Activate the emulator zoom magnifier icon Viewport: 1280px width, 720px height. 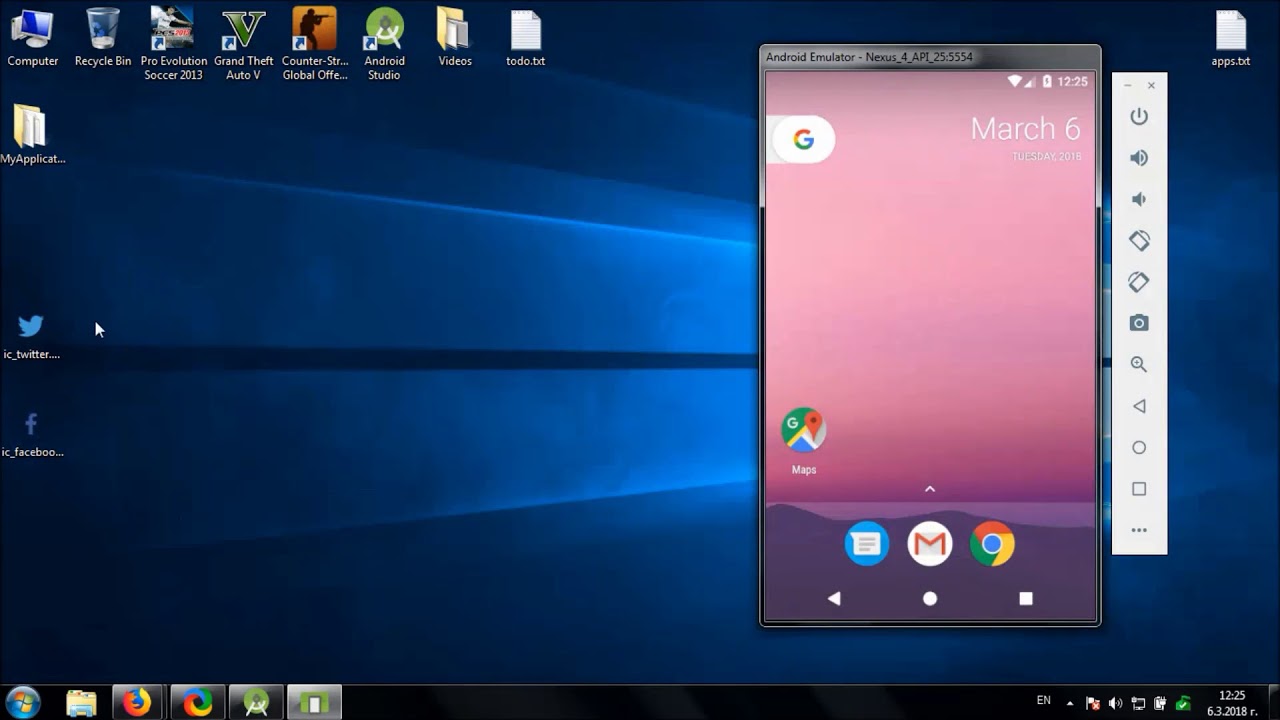pos(1139,365)
